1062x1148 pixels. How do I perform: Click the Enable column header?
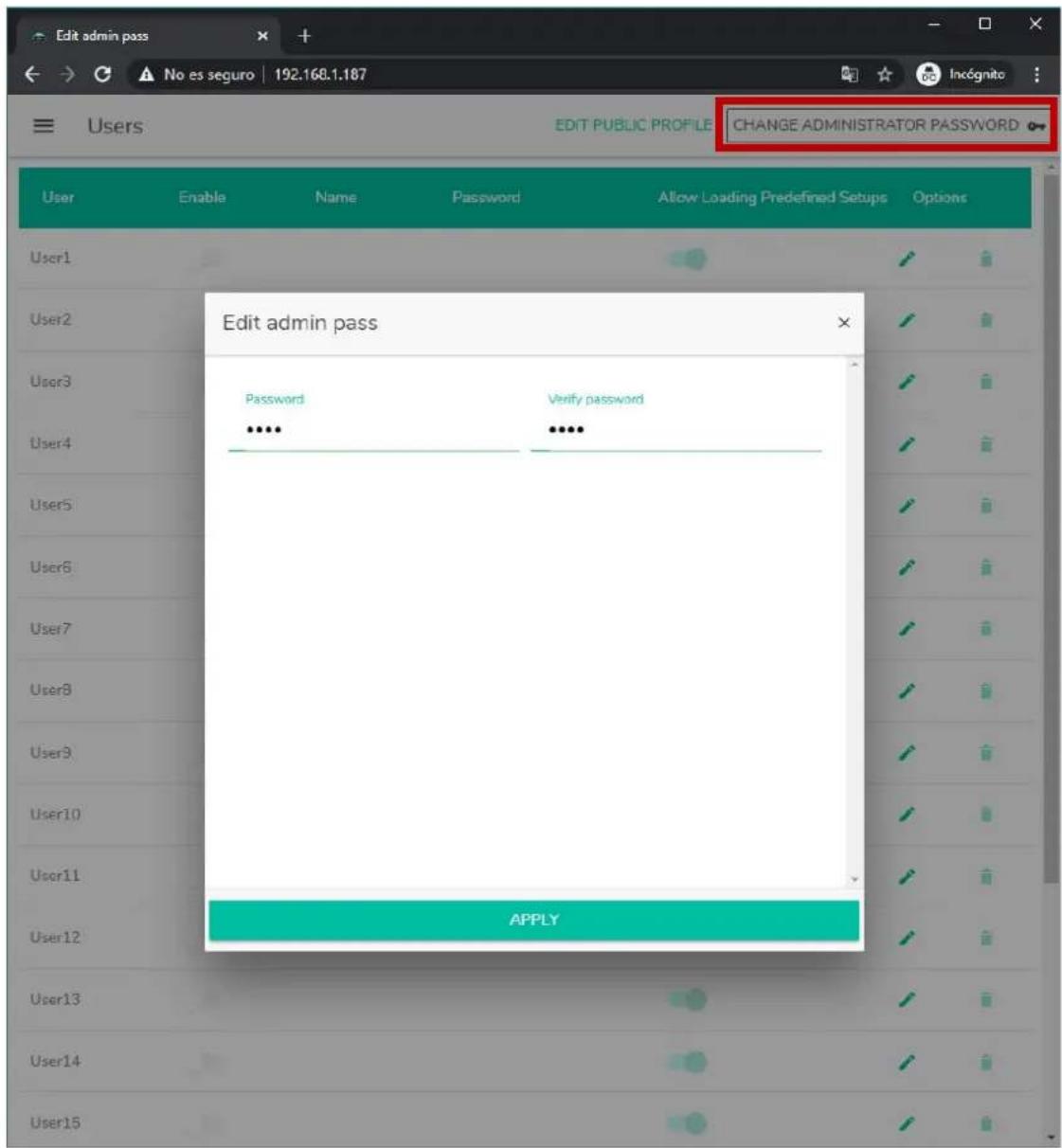(x=202, y=197)
